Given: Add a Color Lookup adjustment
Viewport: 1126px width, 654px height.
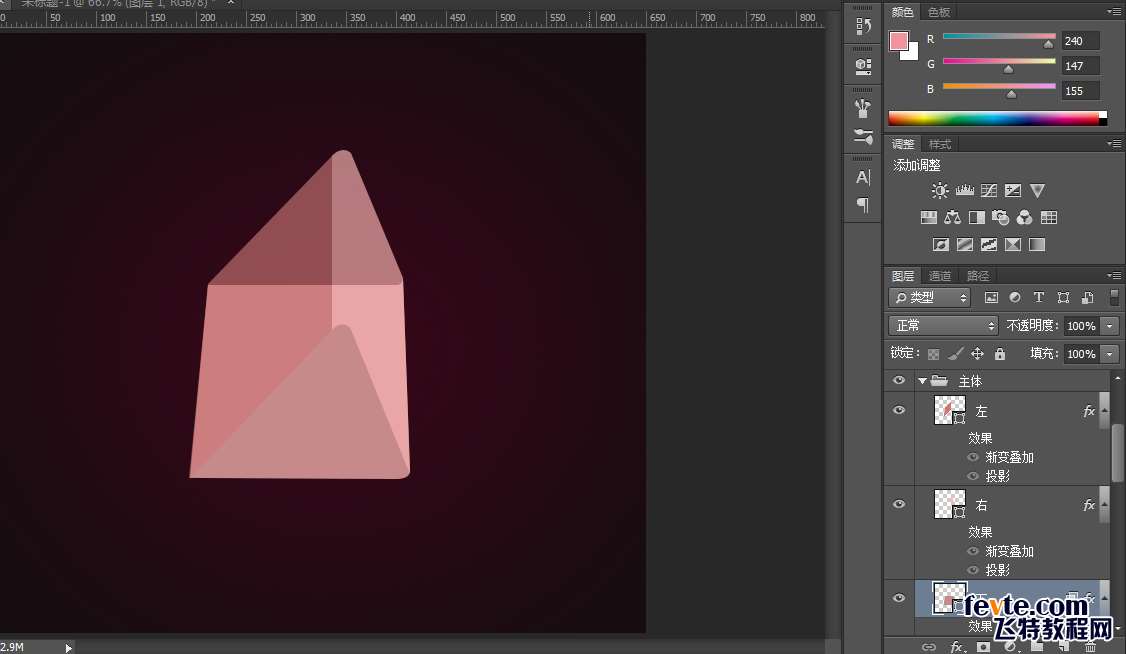Looking at the screenshot, I should coord(1048,218).
